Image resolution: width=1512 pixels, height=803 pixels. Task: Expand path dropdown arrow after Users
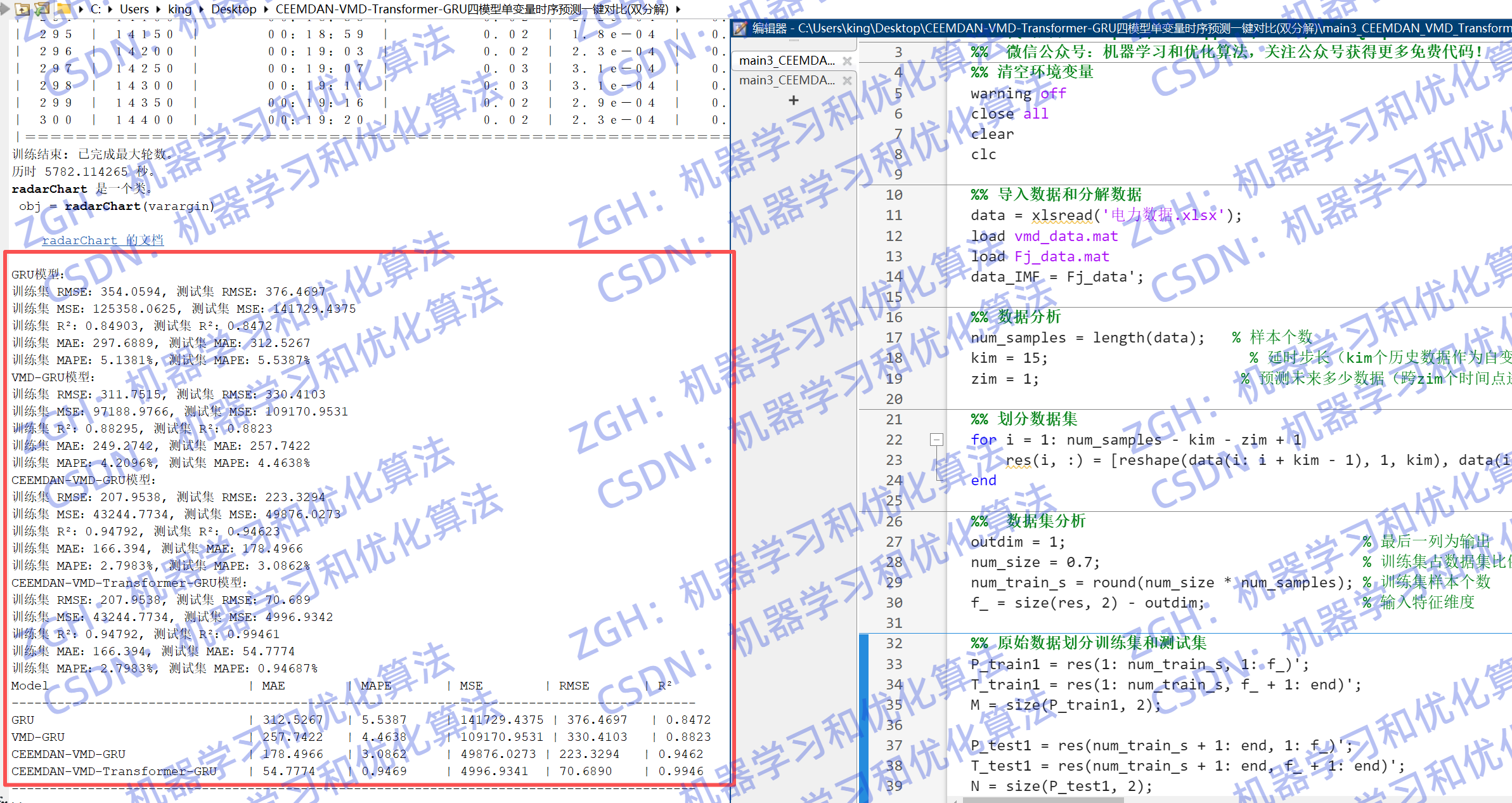click(158, 9)
